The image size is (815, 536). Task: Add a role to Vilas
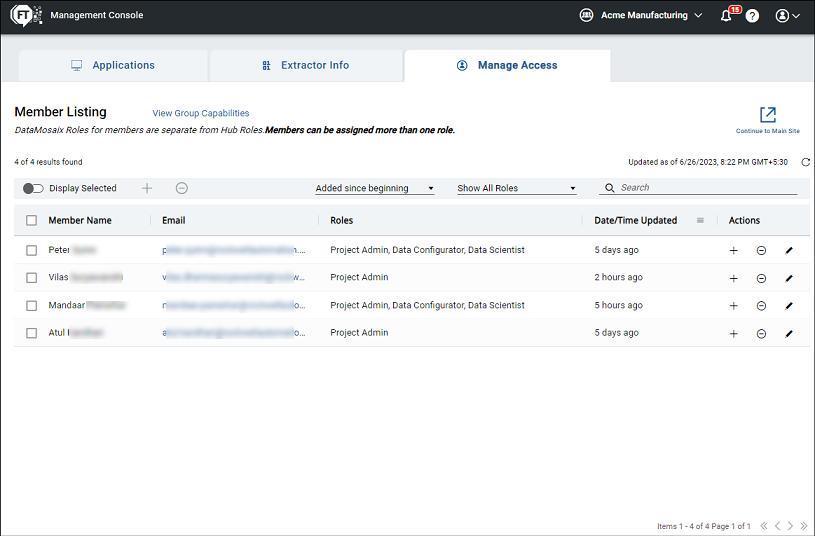[x=733, y=278]
